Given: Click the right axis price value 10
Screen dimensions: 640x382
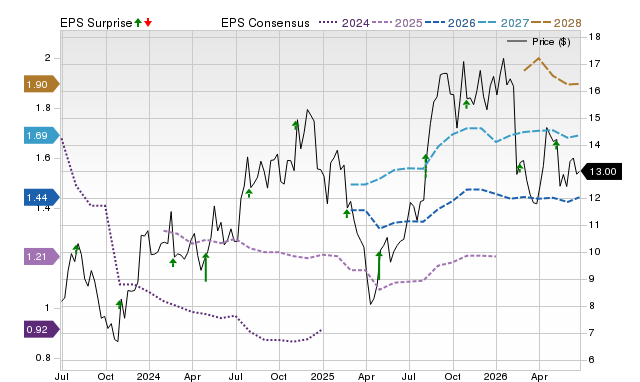Looking at the screenshot, I should (595, 252).
